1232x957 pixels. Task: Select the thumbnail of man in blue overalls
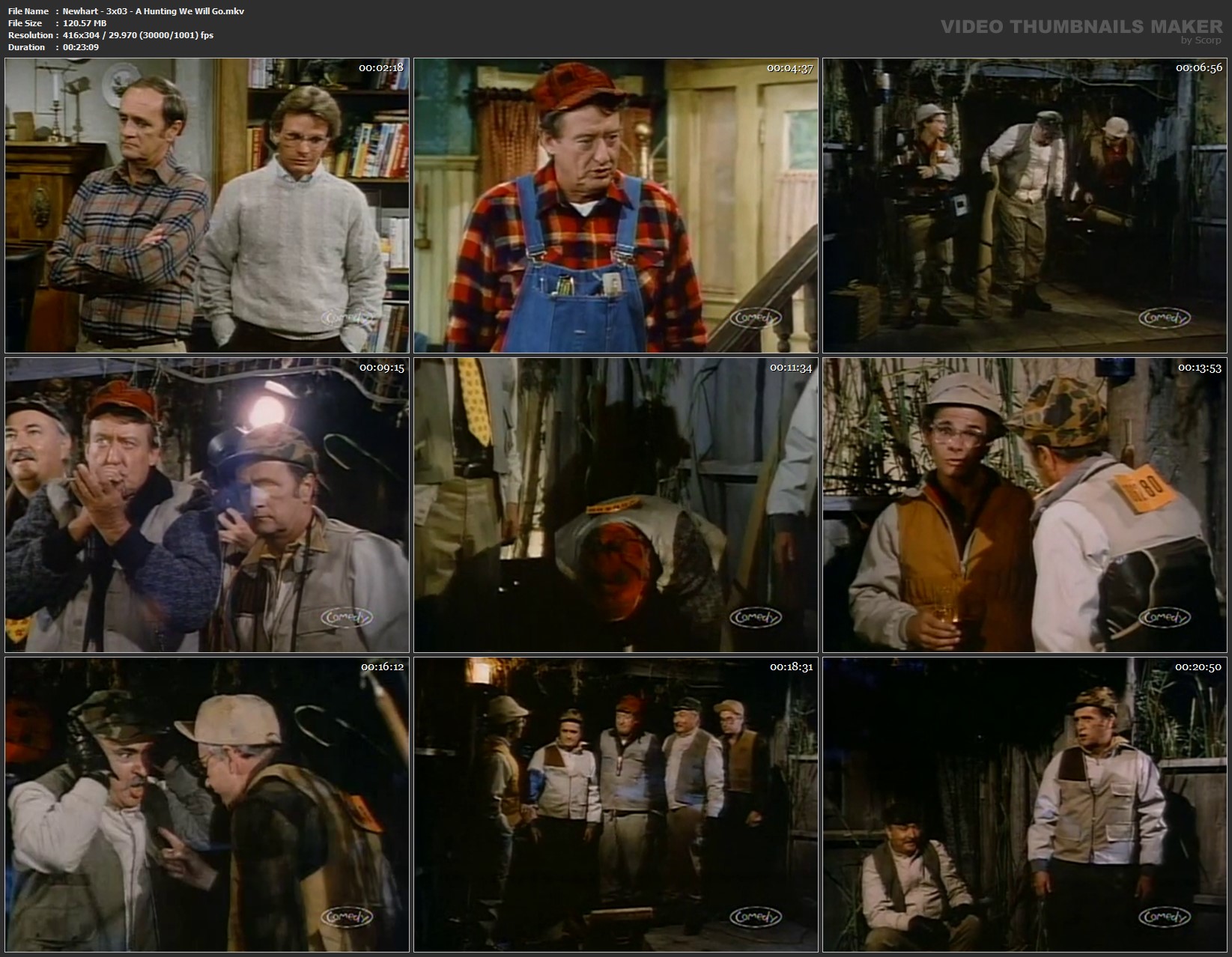point(616,206)
